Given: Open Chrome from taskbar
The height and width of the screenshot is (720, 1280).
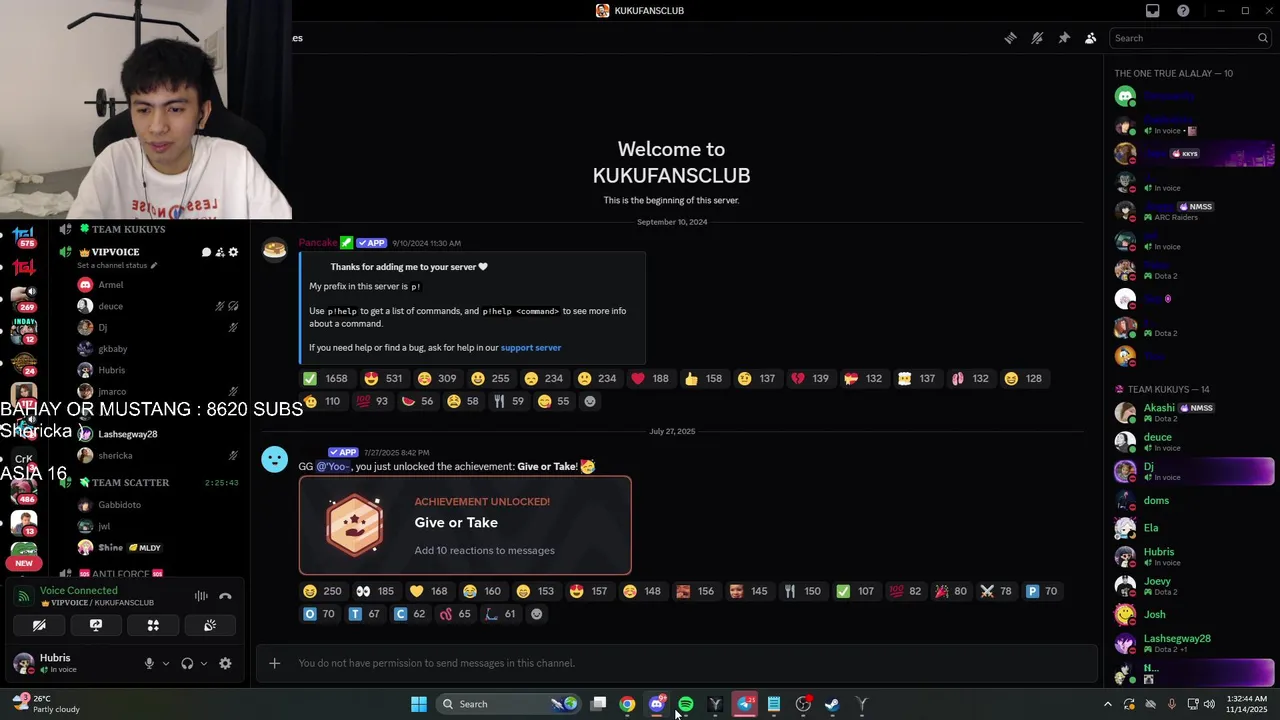Looking at the screenshot, I should coord(627,704).
